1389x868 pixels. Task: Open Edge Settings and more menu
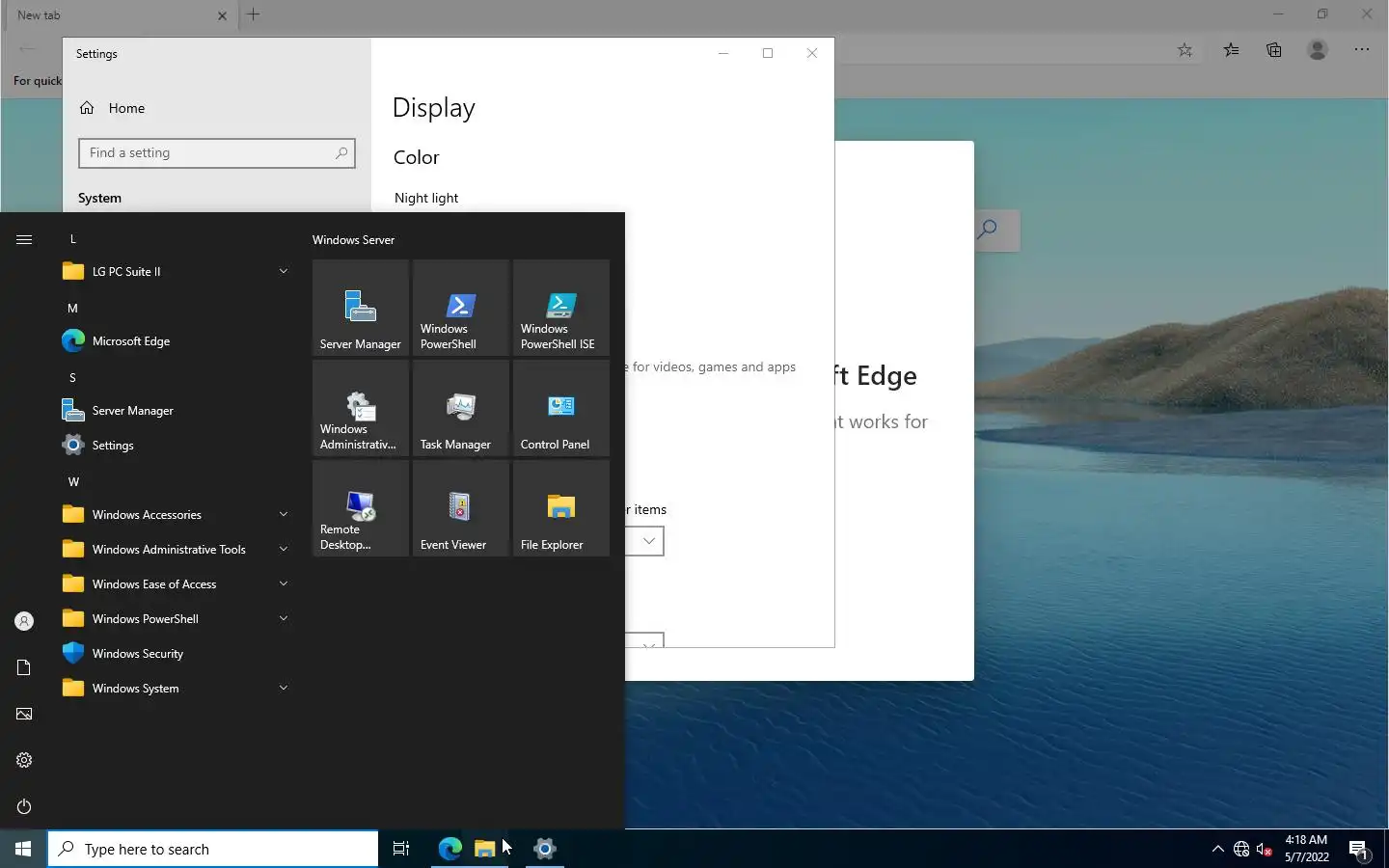coord(1362,50)
